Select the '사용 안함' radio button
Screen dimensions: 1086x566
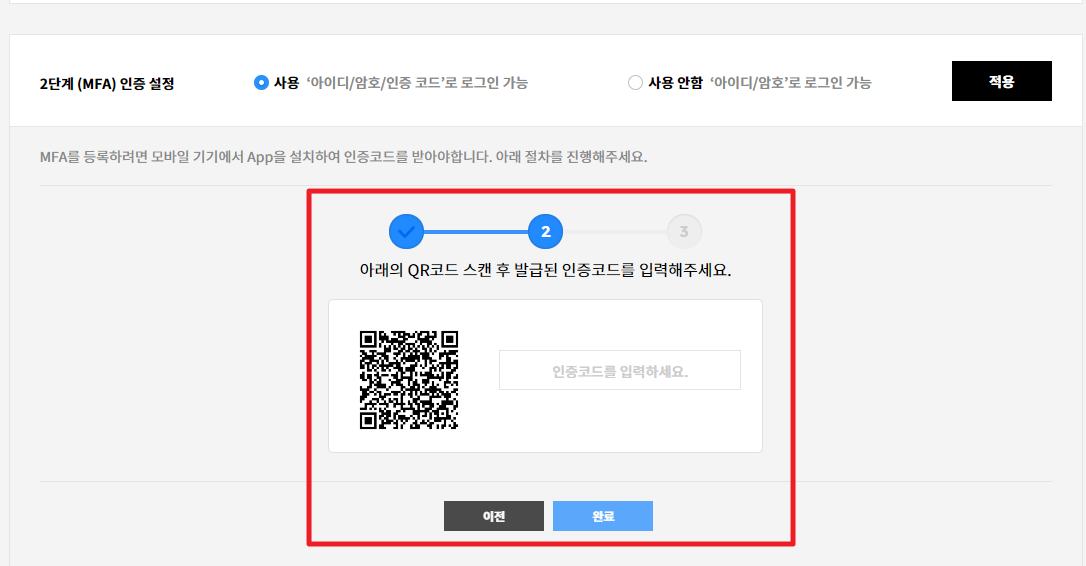coord(635,83)
